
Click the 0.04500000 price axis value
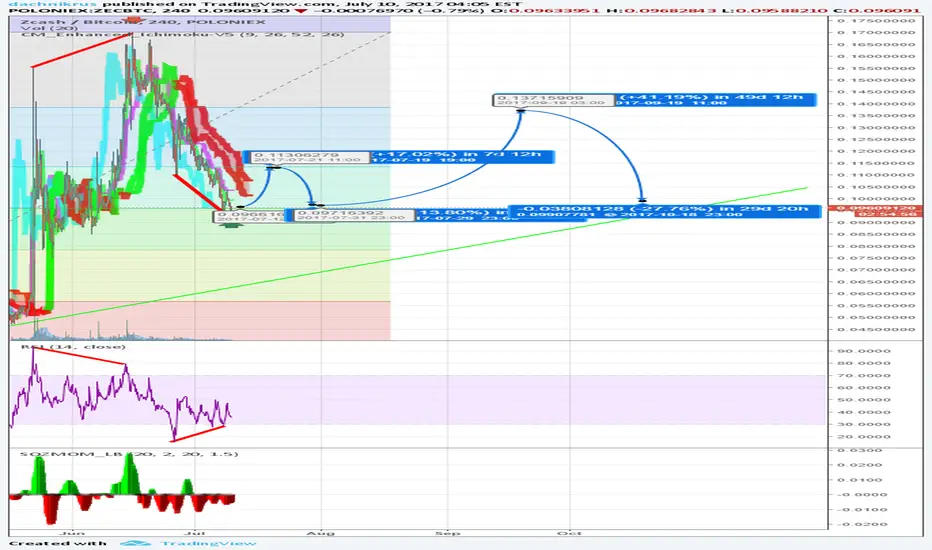coord(876,329)
